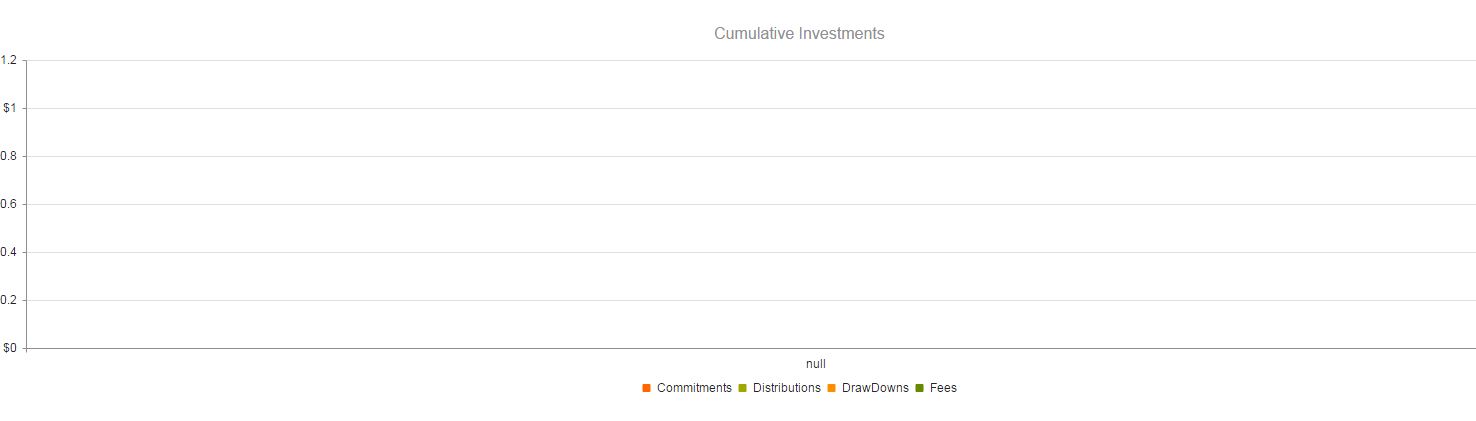Toggle the Commitments series legend label
1476x421 pixels.
(x=694, y=388)
